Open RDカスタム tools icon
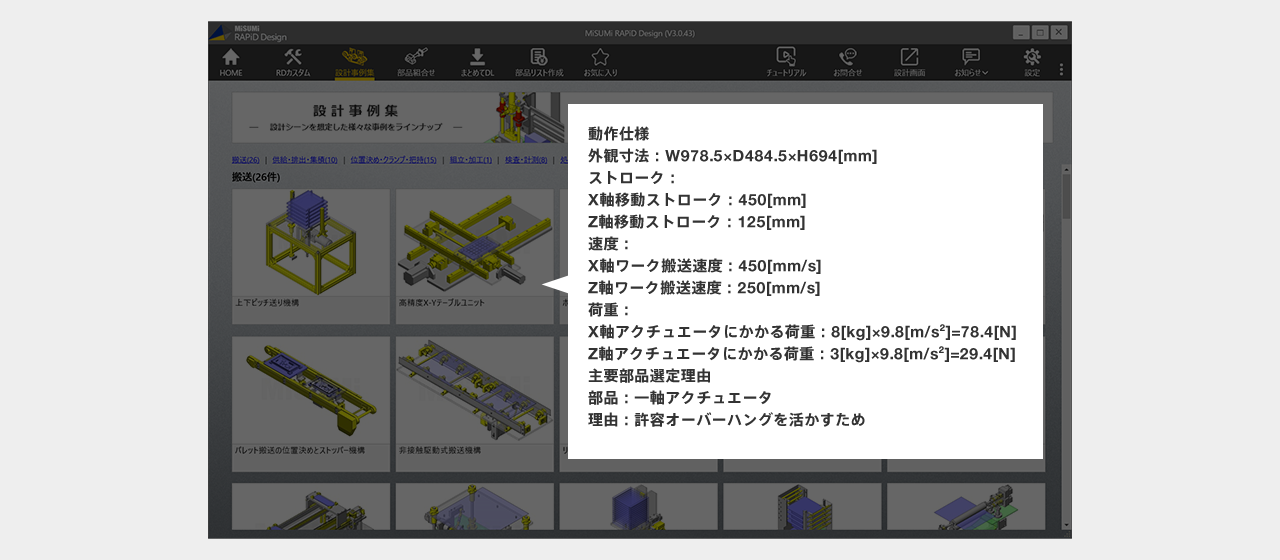Screen dimensions: 1280x560 [293, 62]
